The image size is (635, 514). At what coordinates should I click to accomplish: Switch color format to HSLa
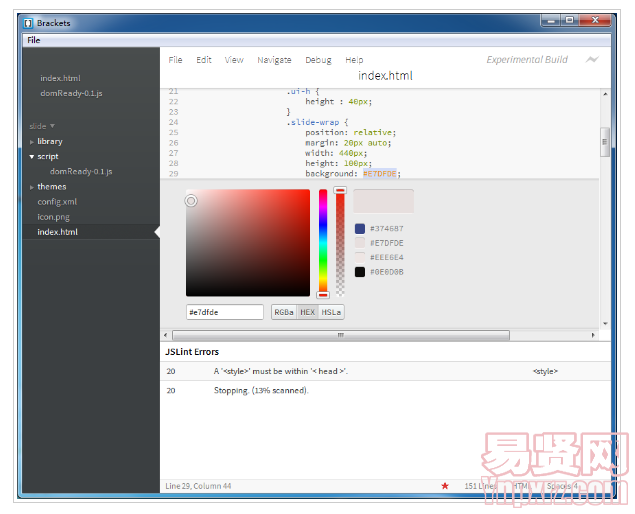(x=331, y=312)
